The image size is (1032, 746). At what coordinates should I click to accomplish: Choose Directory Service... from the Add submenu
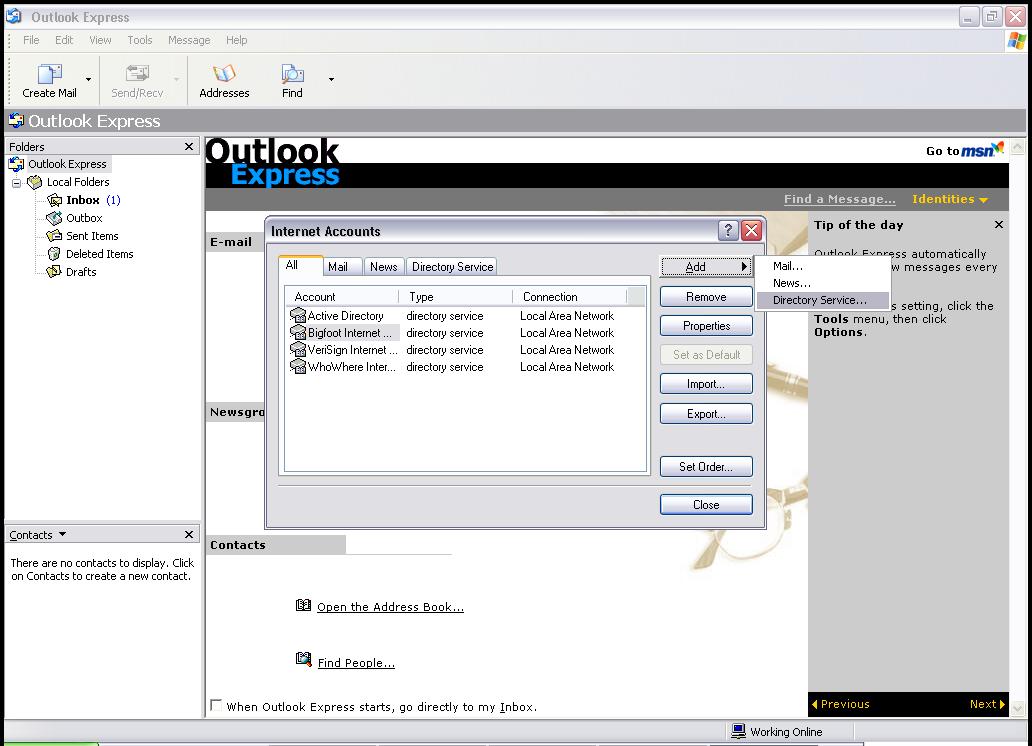tap(822, 300)
